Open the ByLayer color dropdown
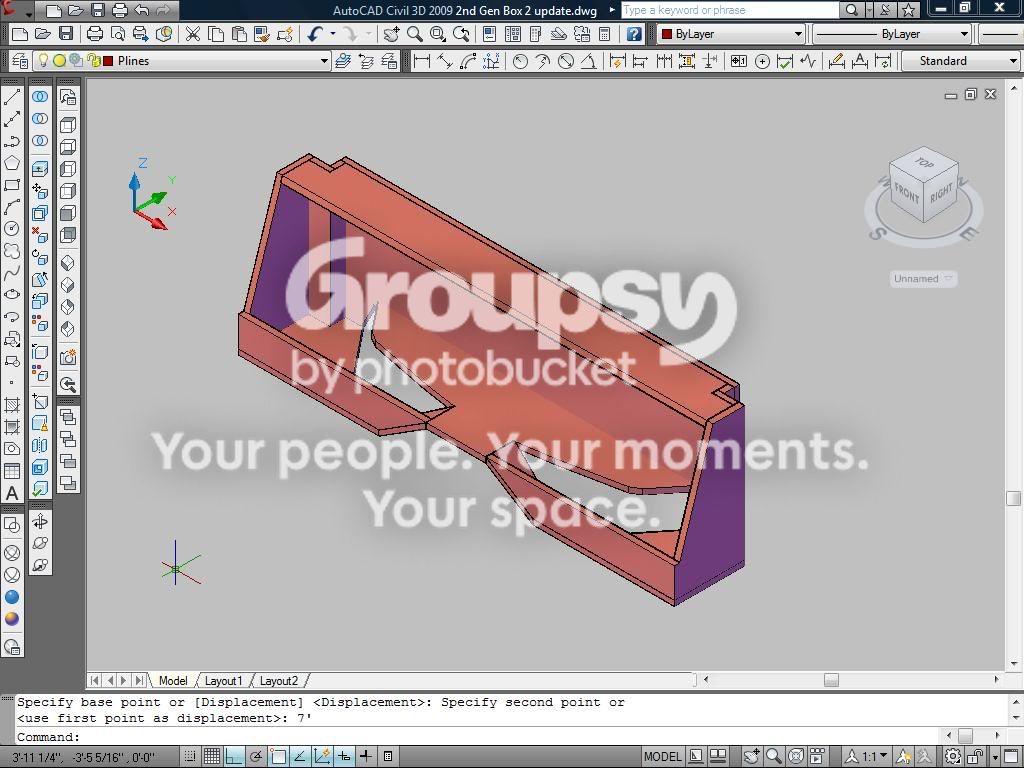Screen dimensions: 1024x768 click(x=798, y=34)
